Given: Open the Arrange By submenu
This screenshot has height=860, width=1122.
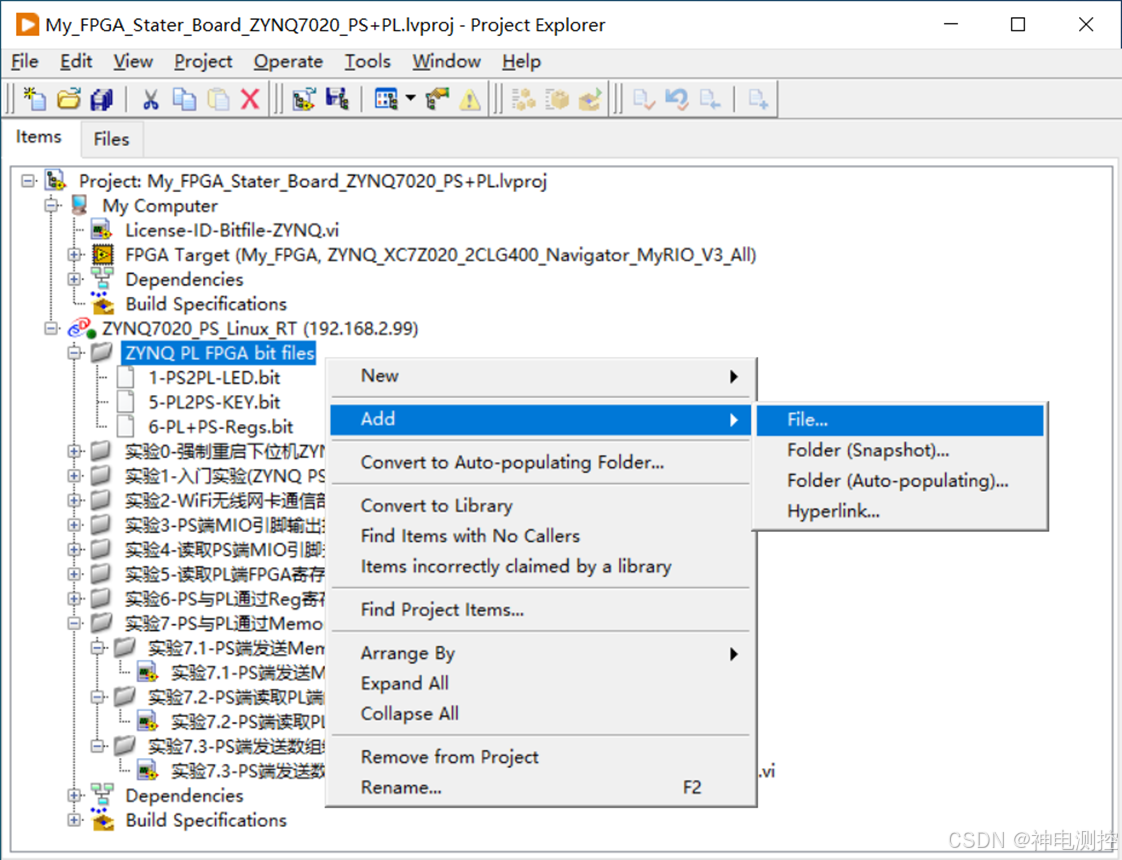Looking at the screenshot, I should tap(540, 653).
